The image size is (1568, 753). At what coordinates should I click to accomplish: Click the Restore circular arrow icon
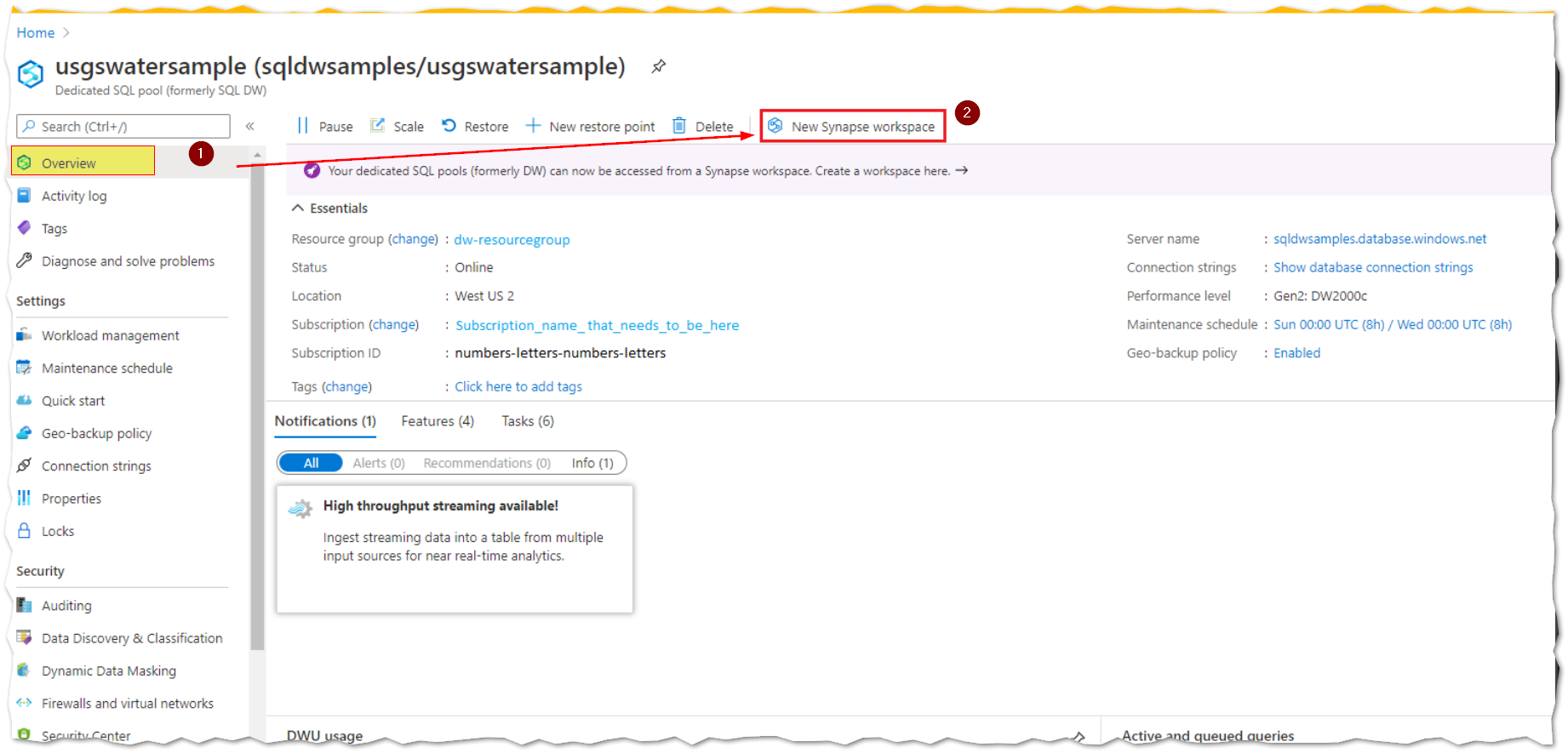tap(449, 126)
